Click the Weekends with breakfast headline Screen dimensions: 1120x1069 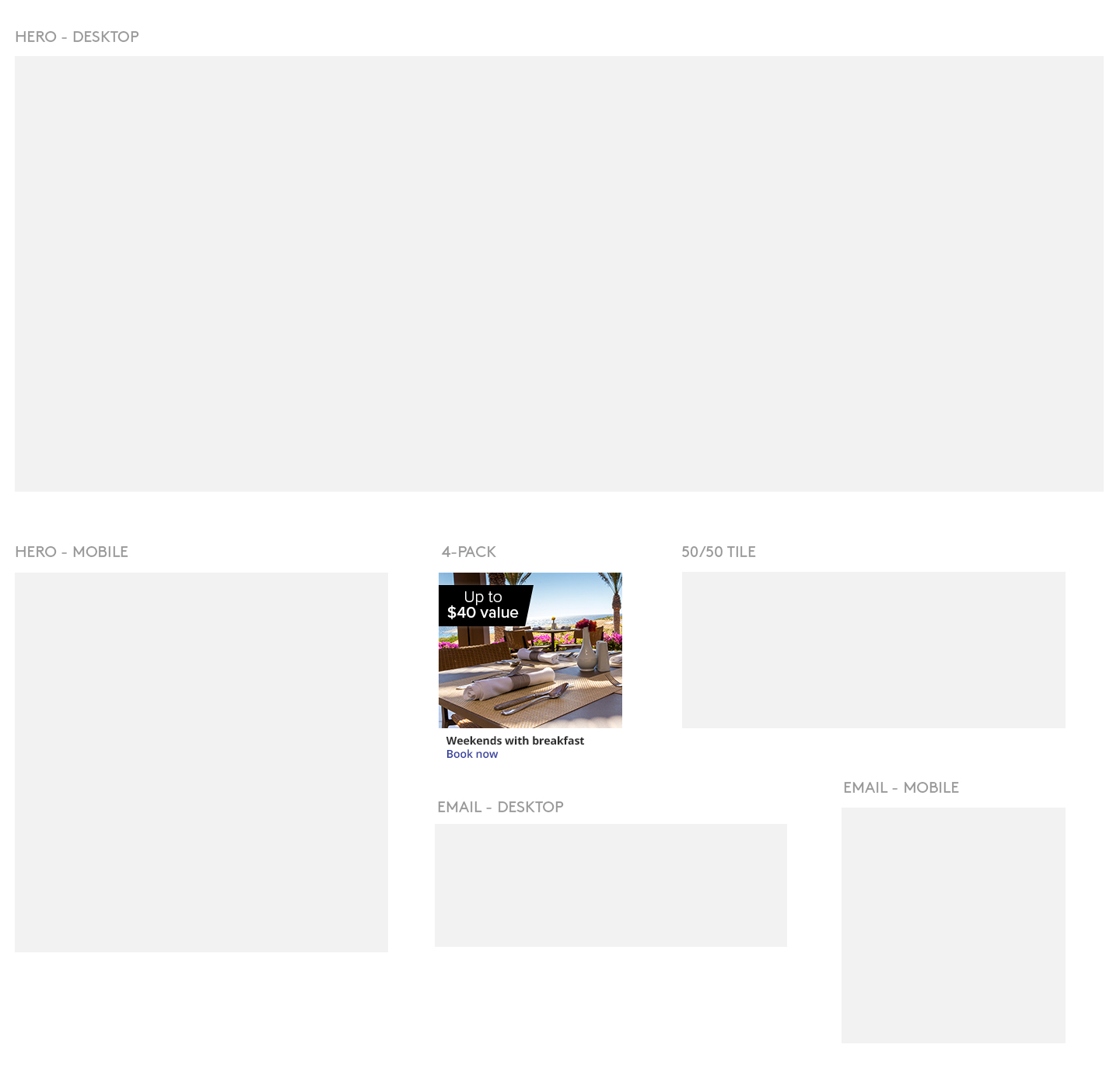515,741
